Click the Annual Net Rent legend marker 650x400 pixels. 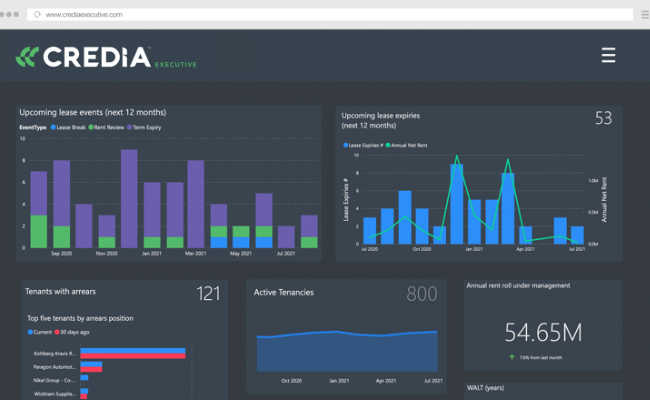point(388,145)
